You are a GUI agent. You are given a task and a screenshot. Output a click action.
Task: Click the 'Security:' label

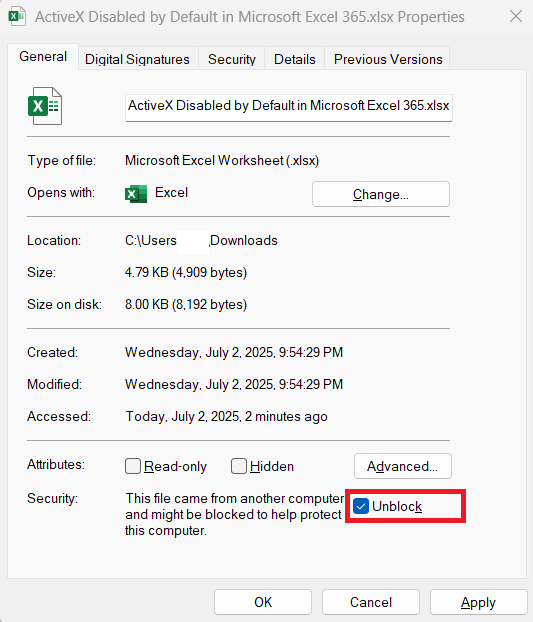pyautogui.click(x=52, y=498)
